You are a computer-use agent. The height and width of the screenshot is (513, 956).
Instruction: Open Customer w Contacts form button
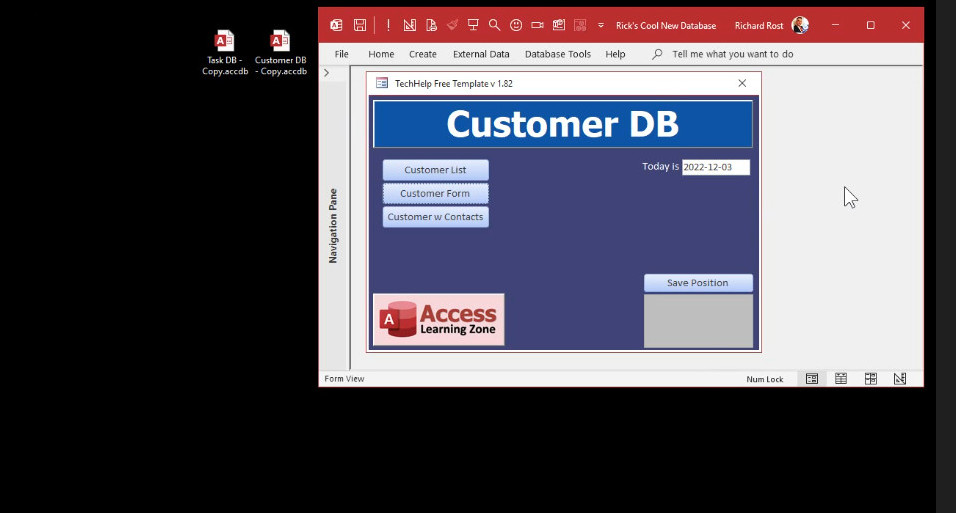[x=435, y=217]
